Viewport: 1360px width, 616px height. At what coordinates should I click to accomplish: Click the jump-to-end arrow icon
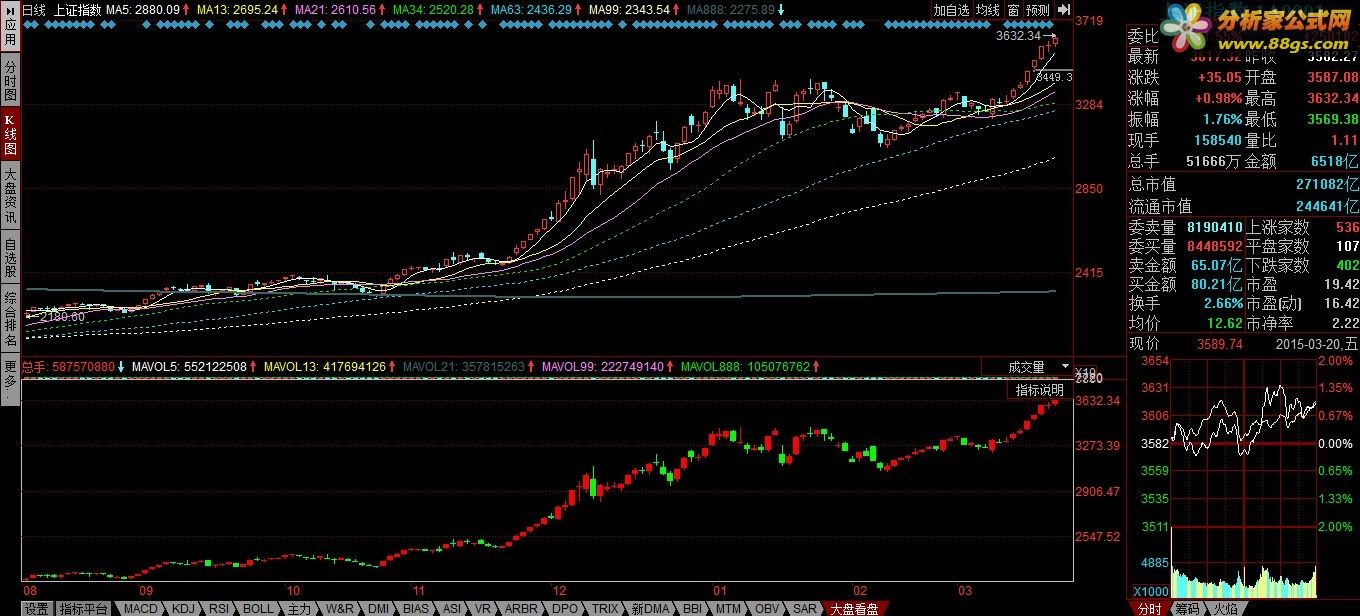tap(1062, 9)
